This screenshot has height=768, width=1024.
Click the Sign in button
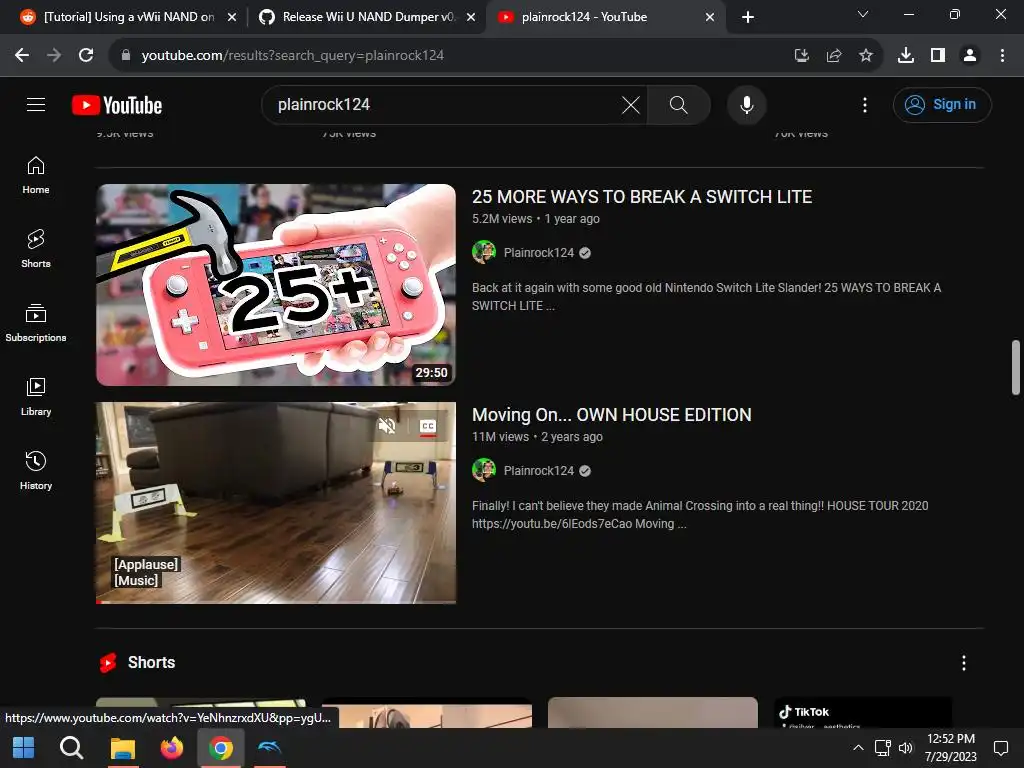(942, 104)
